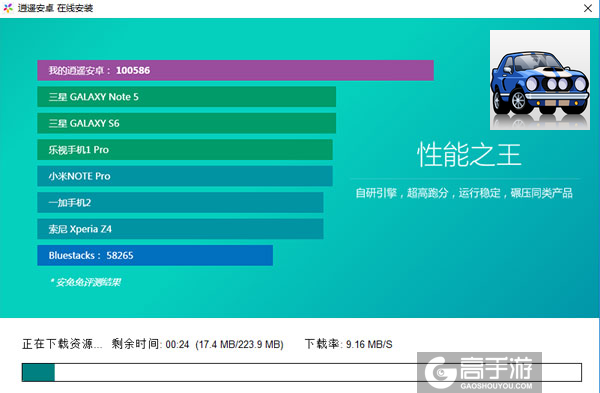The width and height of the screenshot is (600, 393).
Task: Click the 正在下载资源 status label
Action: click(62, 344)
